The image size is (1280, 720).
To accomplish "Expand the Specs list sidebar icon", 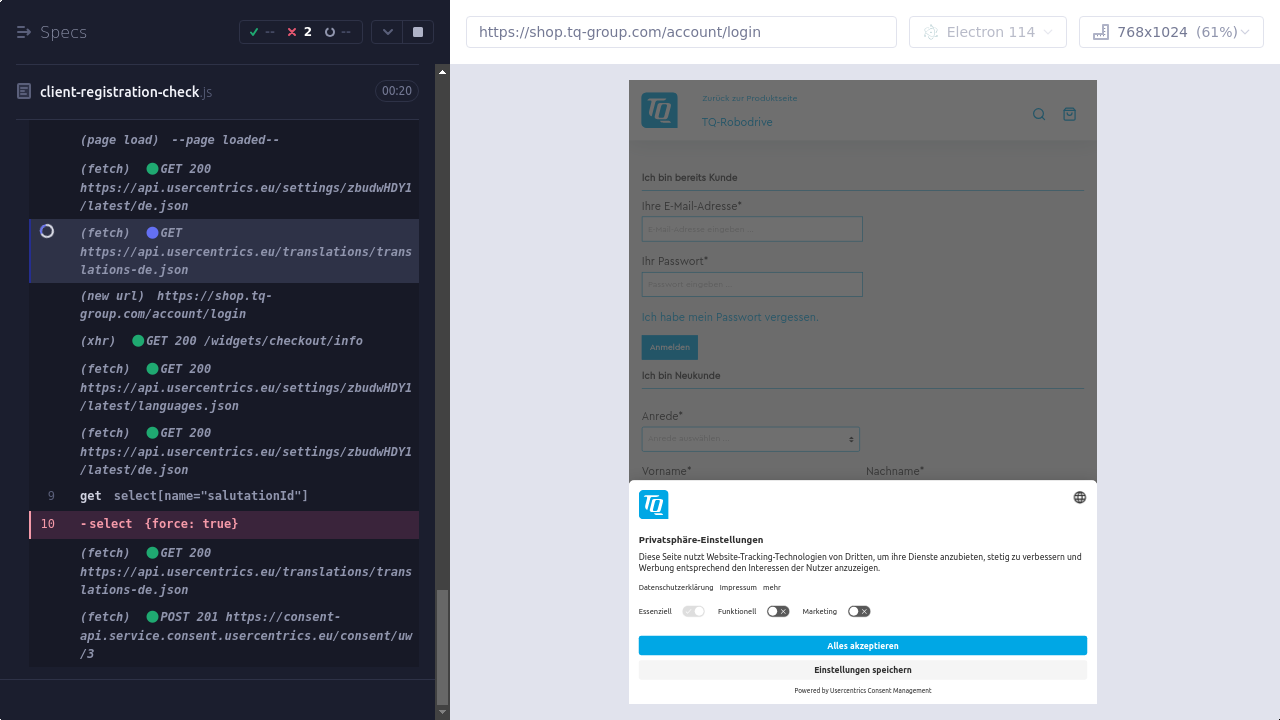I will point(24,32).
